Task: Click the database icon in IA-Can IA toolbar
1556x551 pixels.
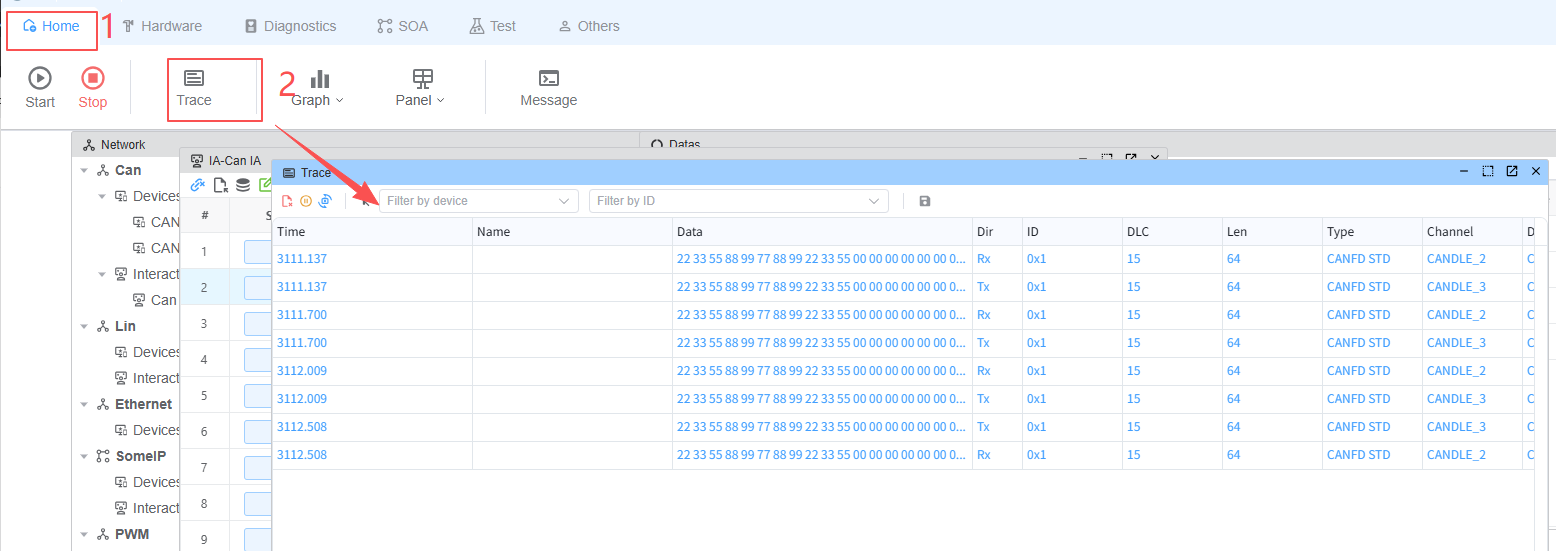Action: (x=243, y=185)
